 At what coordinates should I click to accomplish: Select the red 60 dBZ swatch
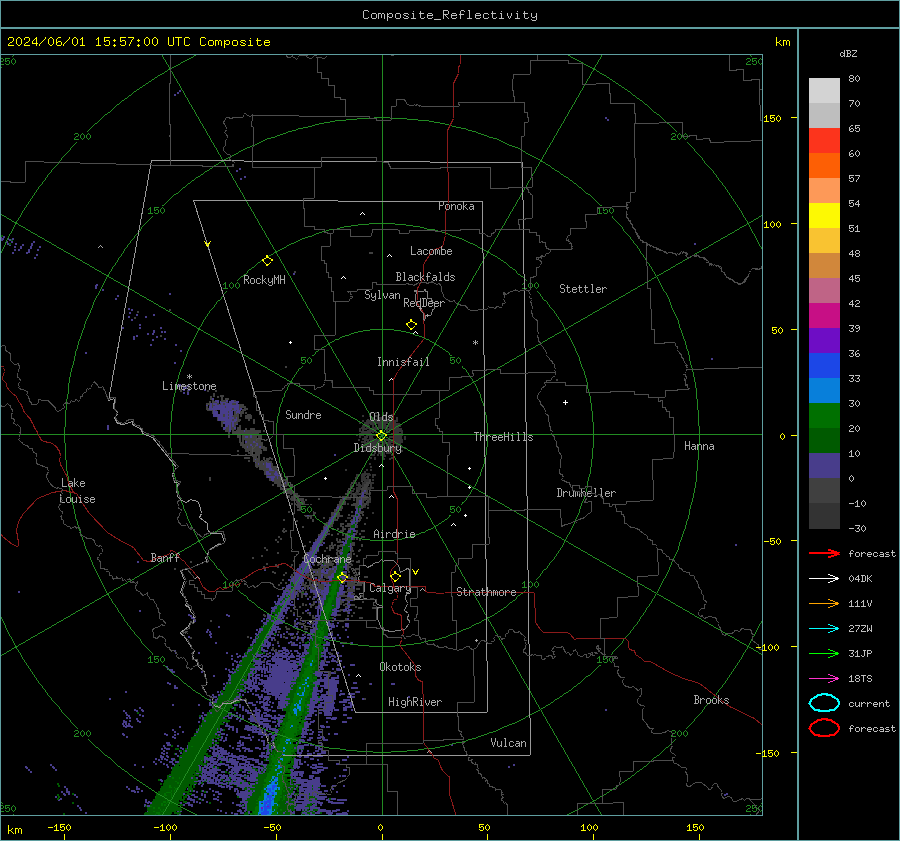pyautogui.click(x=824, y=141)
